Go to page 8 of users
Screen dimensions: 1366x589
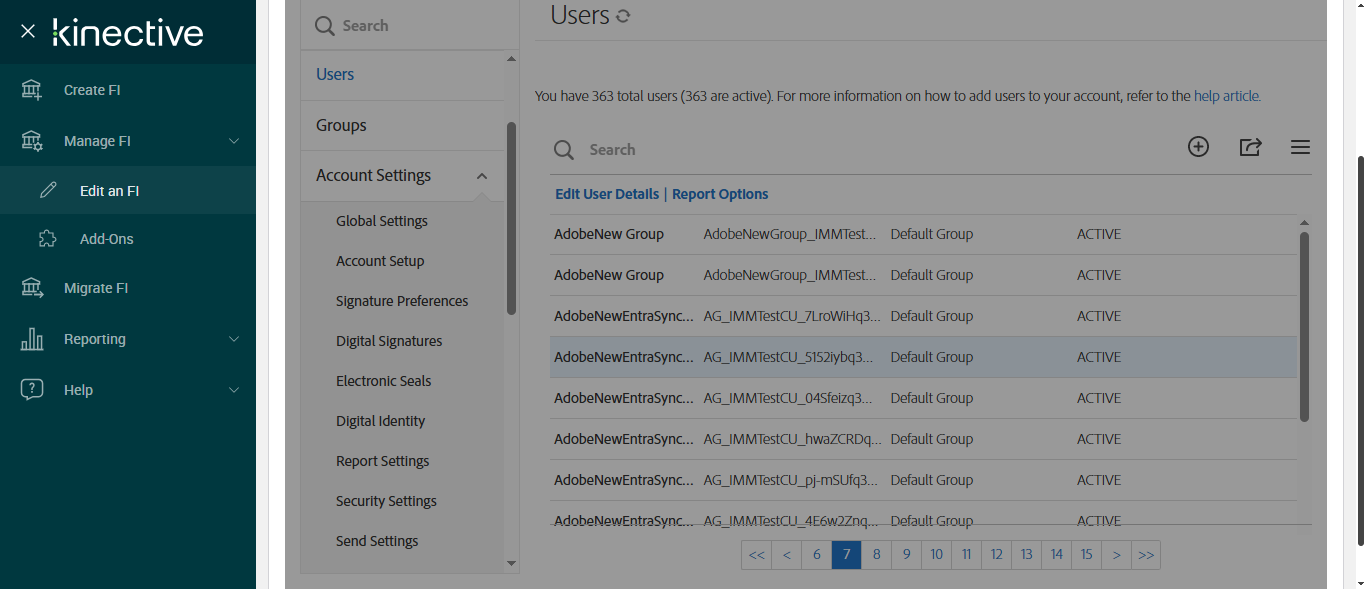pyautogui.click(x=876, y=555)
